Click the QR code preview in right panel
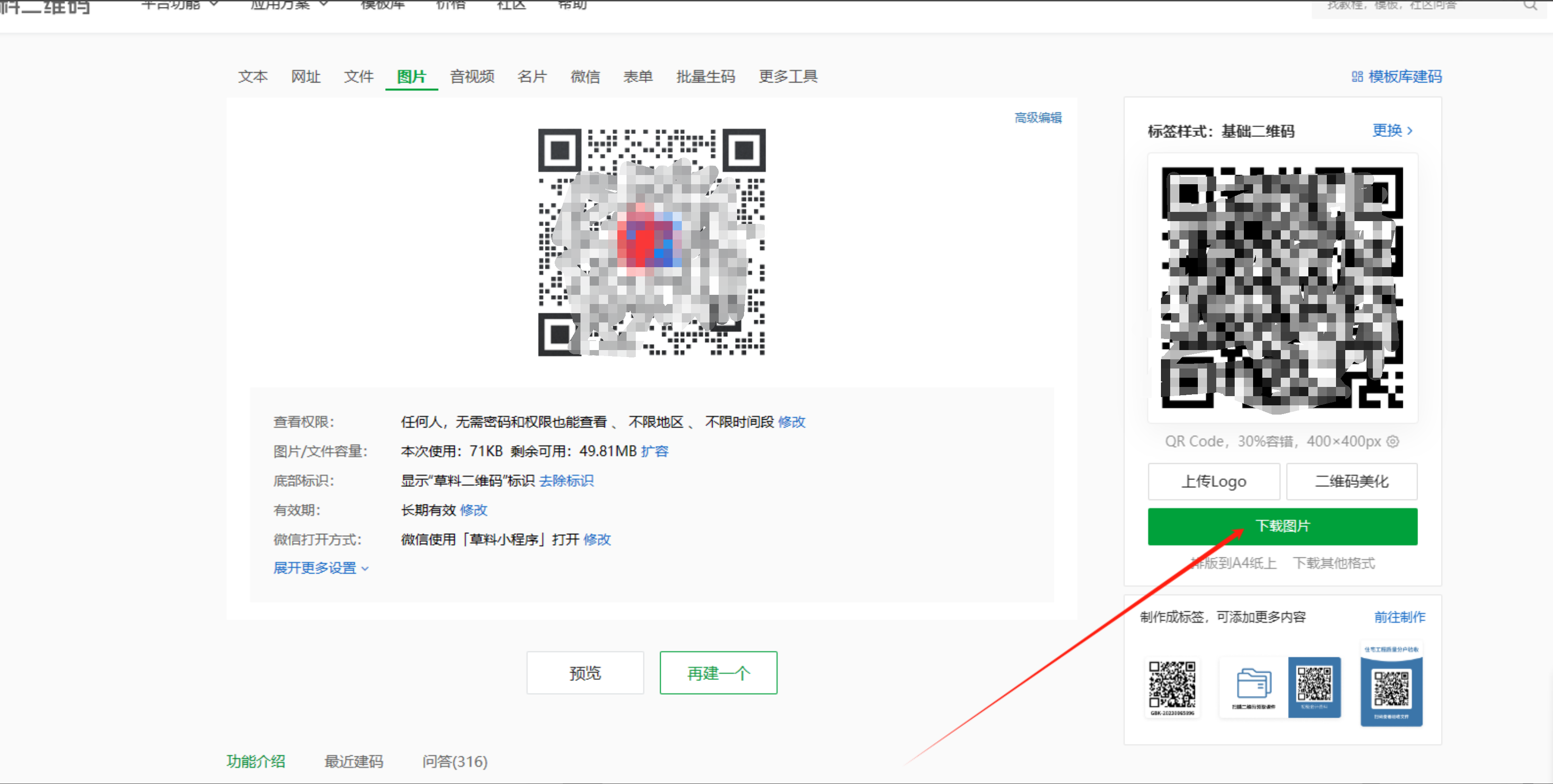Image resolution: width=1553 pixels, height=784 pixels. pos(1282,288)
